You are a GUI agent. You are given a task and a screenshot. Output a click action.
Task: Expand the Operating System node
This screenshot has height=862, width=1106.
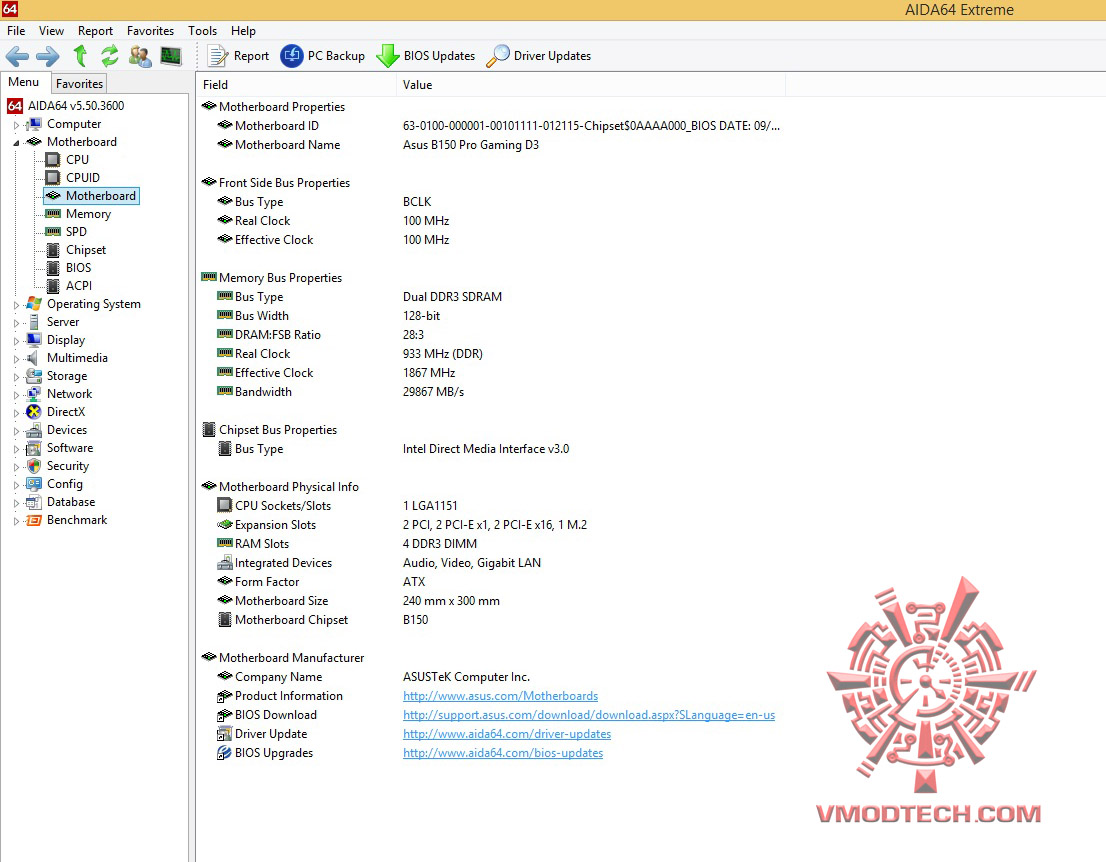pyautogui.click(x=16, y=305)
